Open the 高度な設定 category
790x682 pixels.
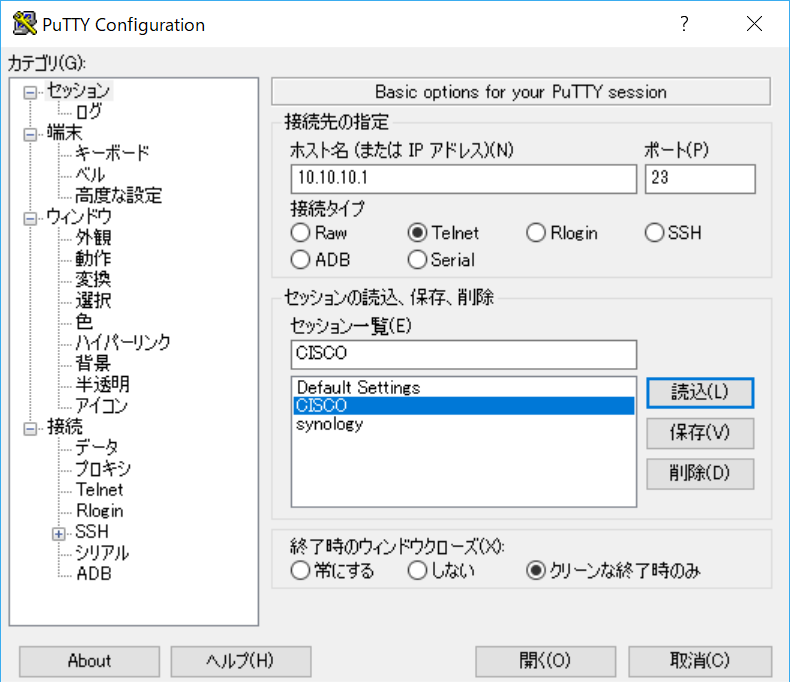point(118,195)
